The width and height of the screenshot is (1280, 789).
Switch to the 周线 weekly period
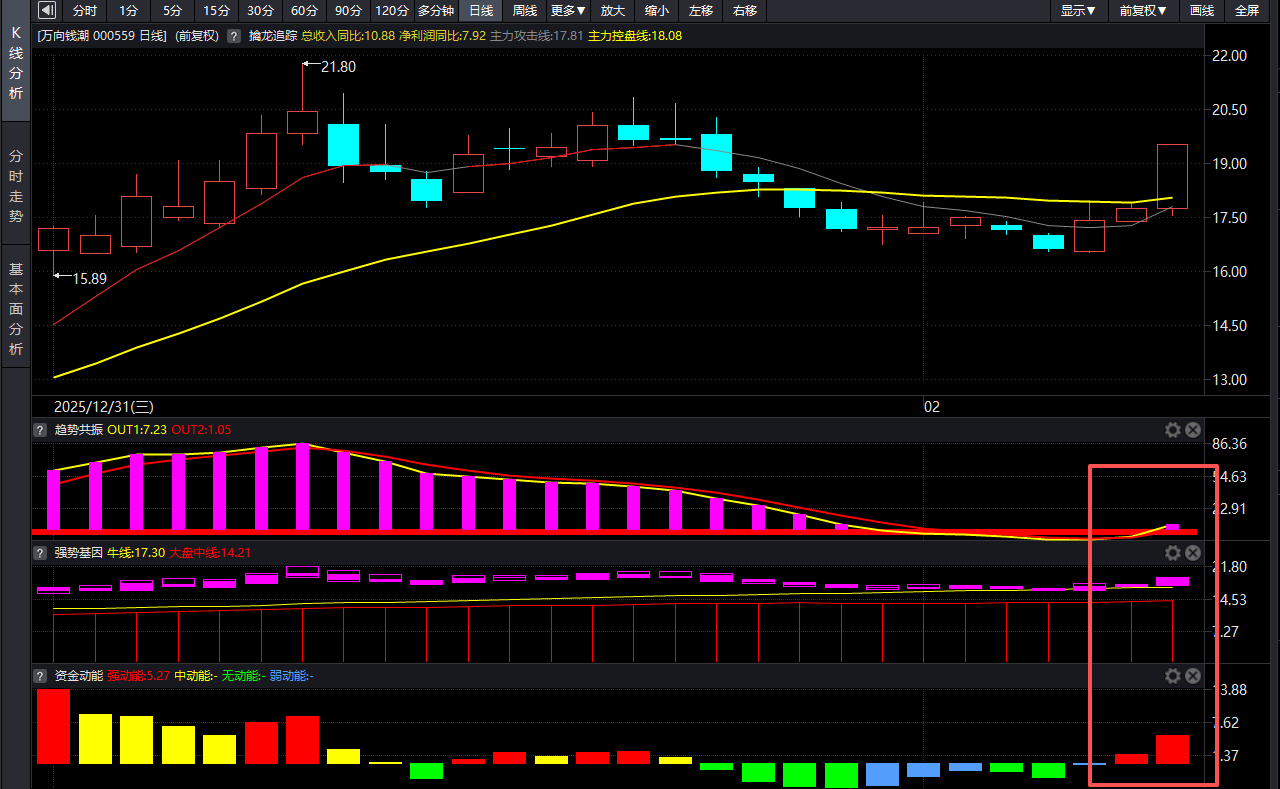[525, 11]
